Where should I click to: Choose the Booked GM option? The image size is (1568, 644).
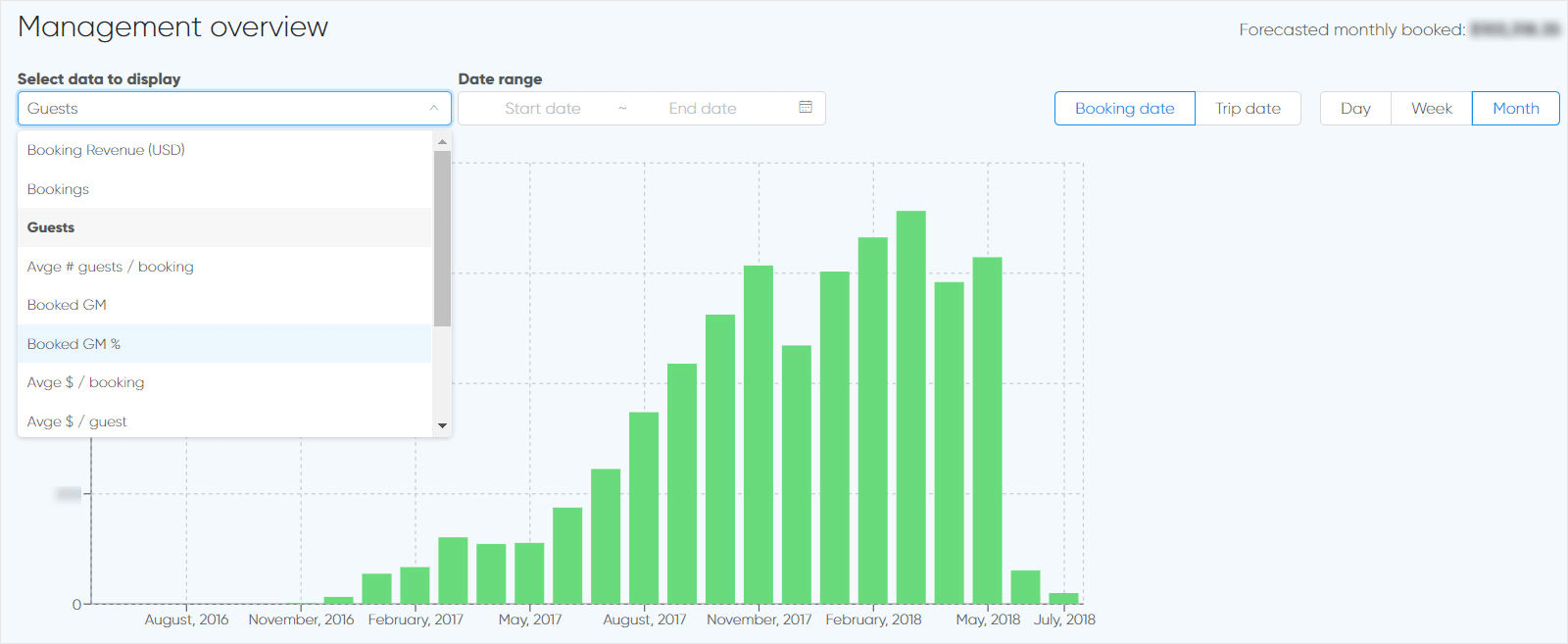(x=224, y=305)
